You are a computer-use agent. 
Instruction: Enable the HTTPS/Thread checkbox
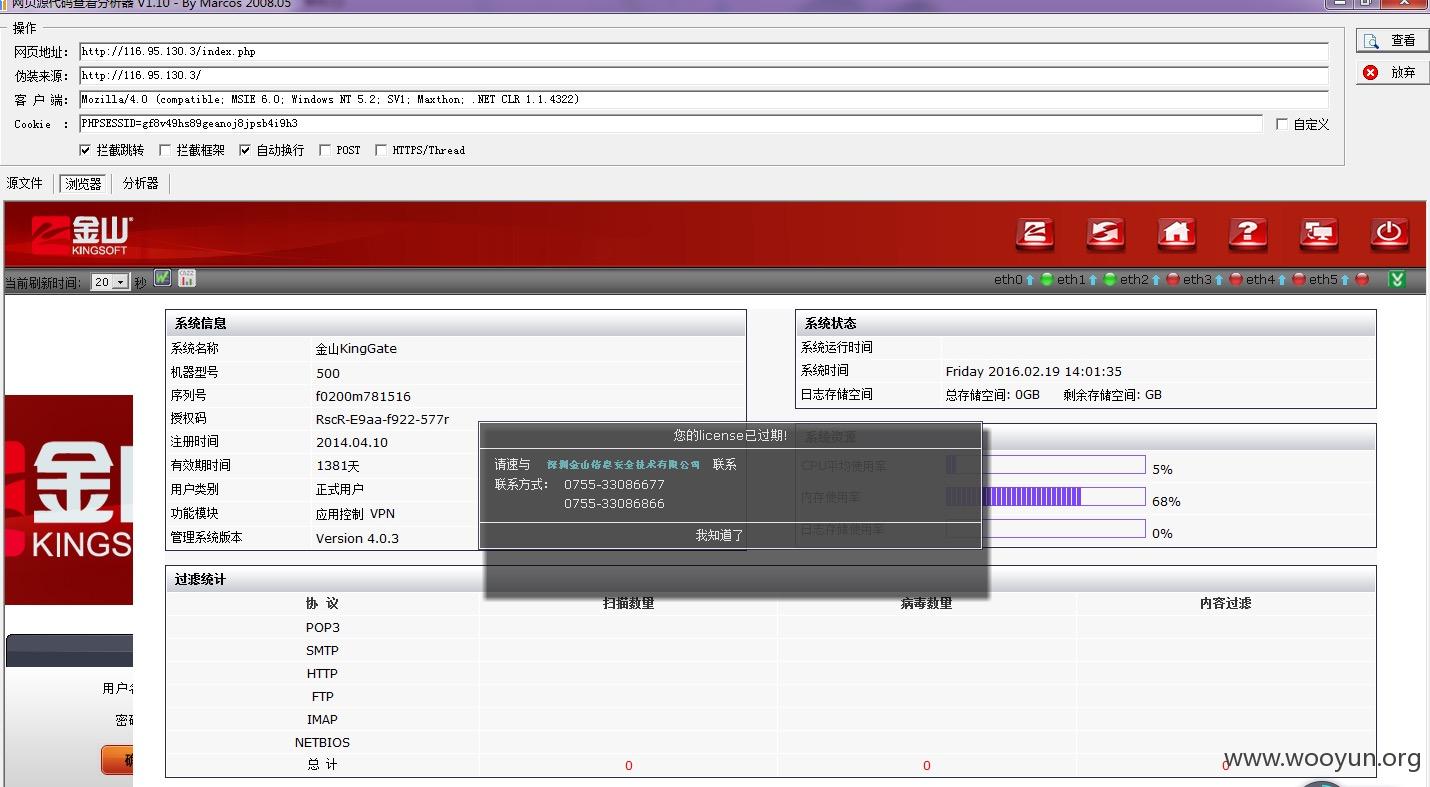[x=381, y=150]
